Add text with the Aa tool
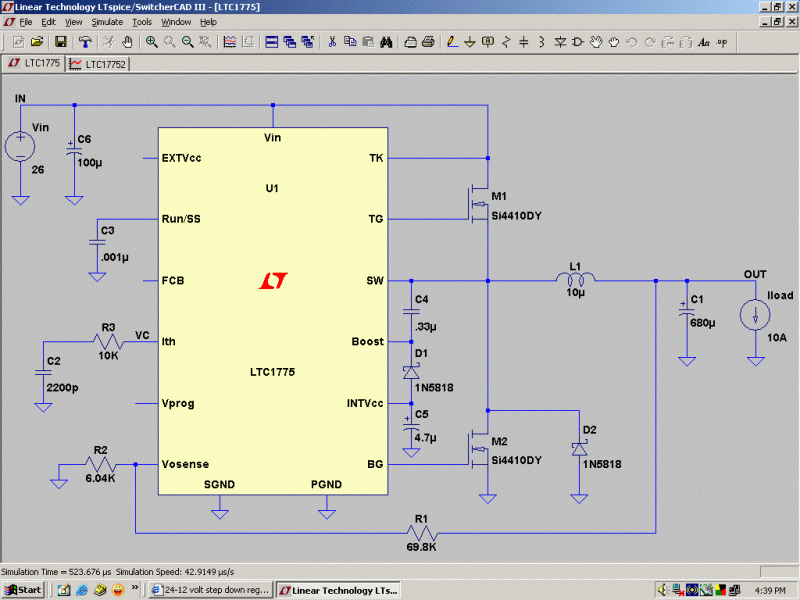 coord(704,42)
